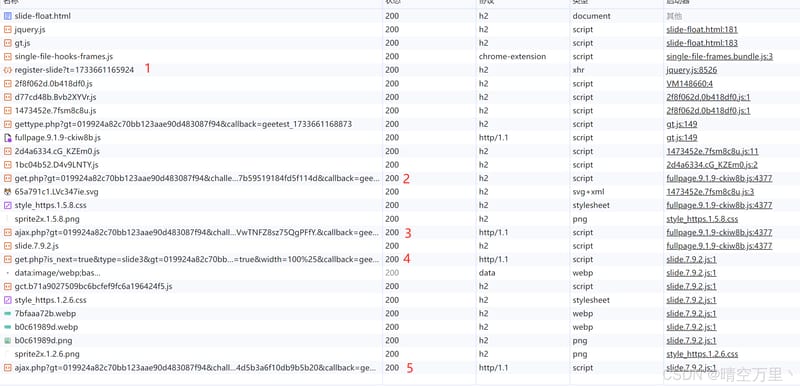Open initiator link jquery.js:8526
800x388 pixels.
[691, 70]
